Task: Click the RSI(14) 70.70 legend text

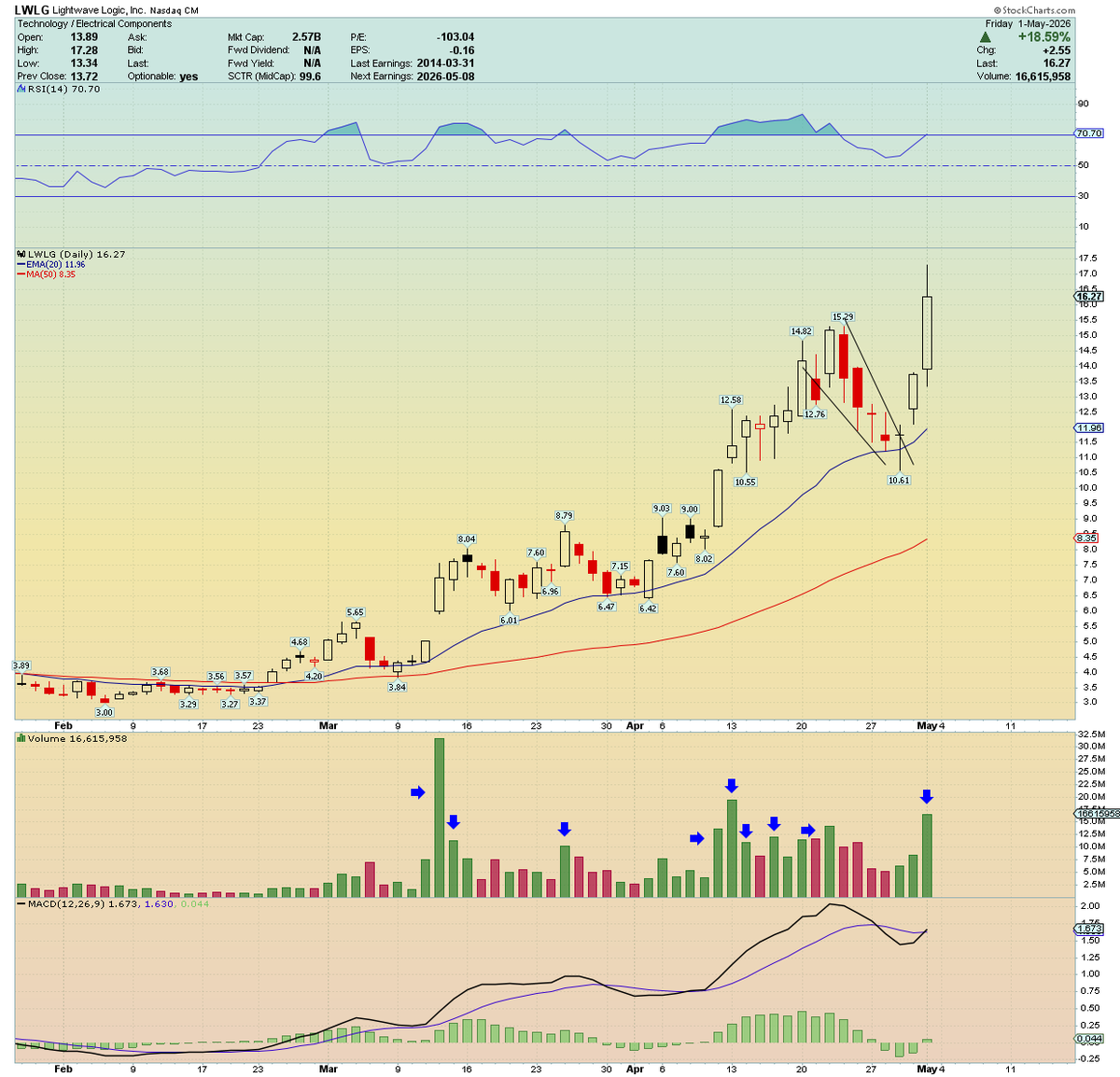Action: pos(64,90)
